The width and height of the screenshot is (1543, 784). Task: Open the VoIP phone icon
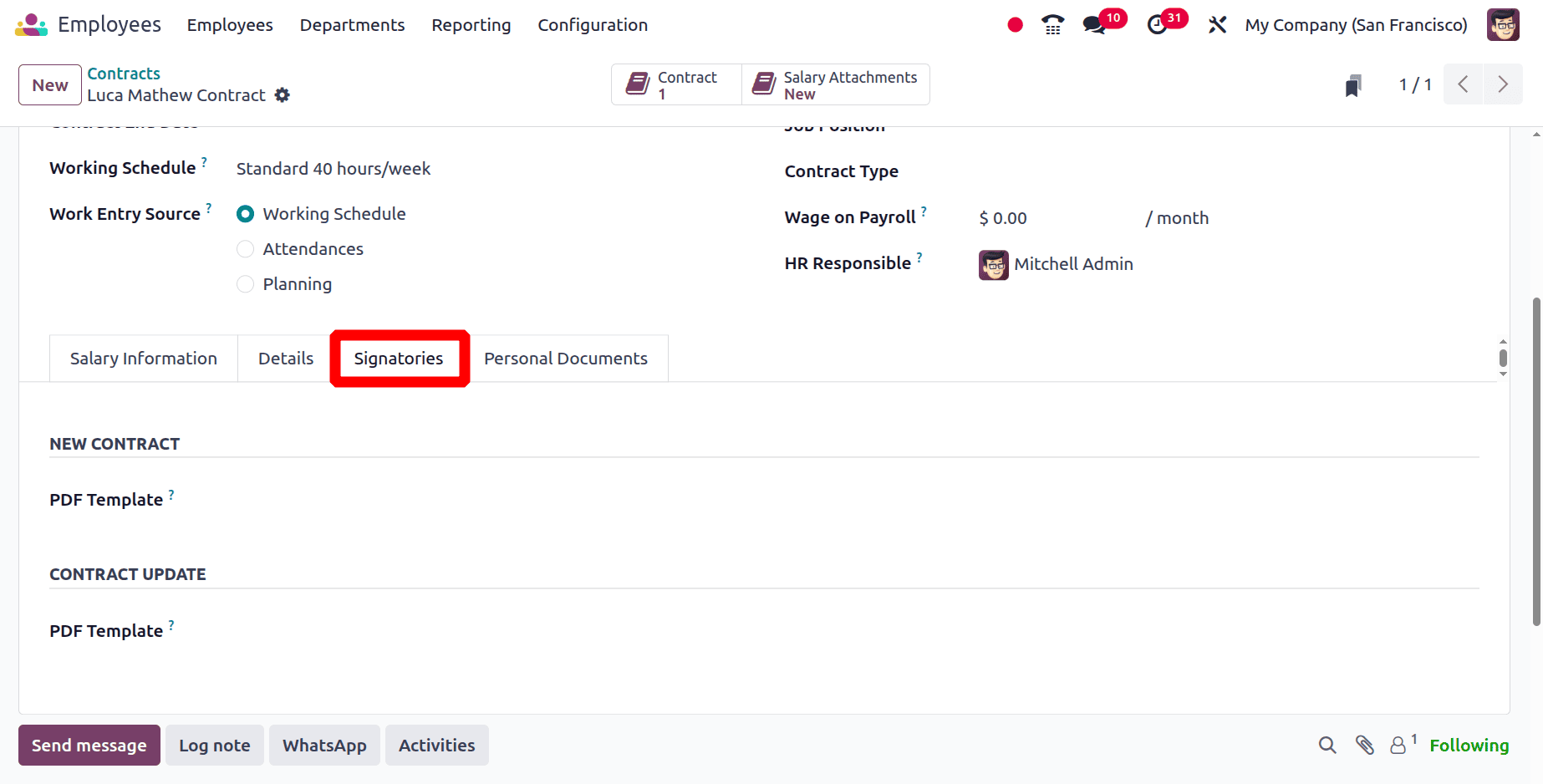click(1053, 25)
